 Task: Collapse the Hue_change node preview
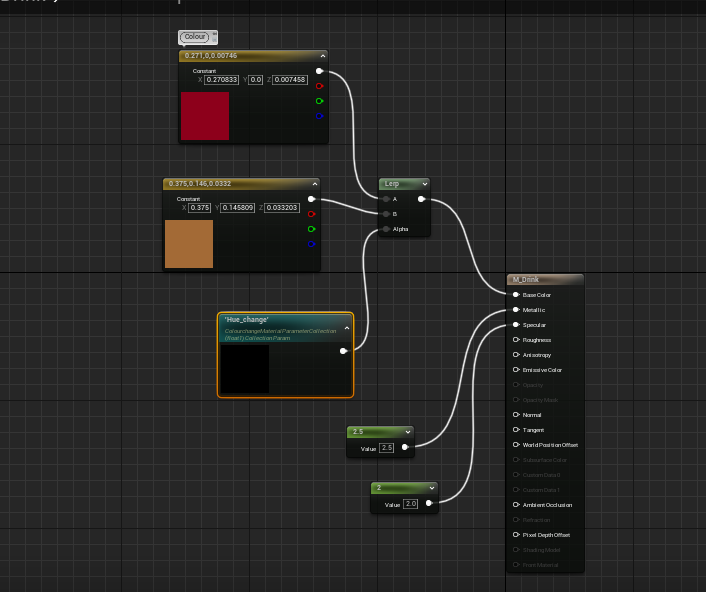click(347, 327)
